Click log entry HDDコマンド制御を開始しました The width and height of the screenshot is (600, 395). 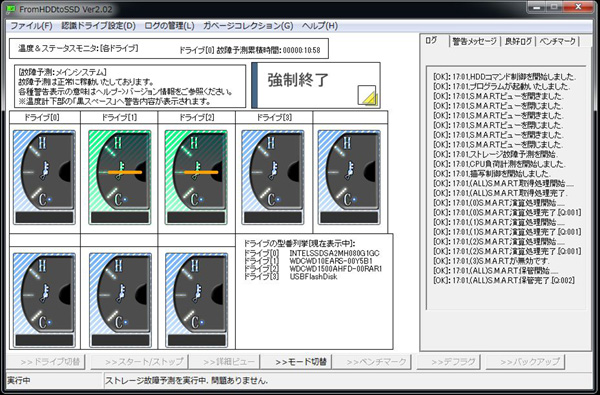[505, 77]
